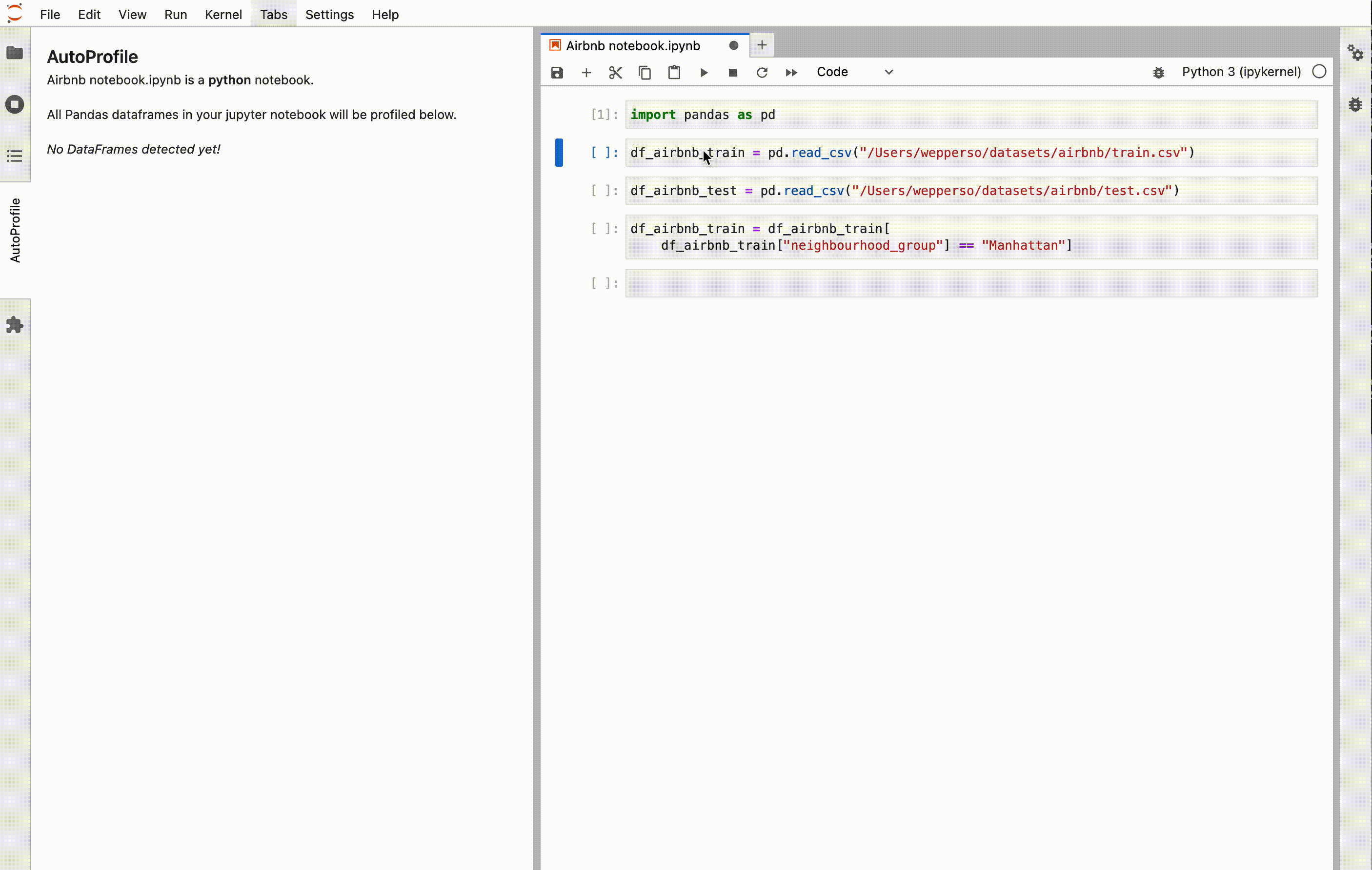Interrupt the kernel with stop icon
This screenshot has height=870, width=1372.
[733, 72]
